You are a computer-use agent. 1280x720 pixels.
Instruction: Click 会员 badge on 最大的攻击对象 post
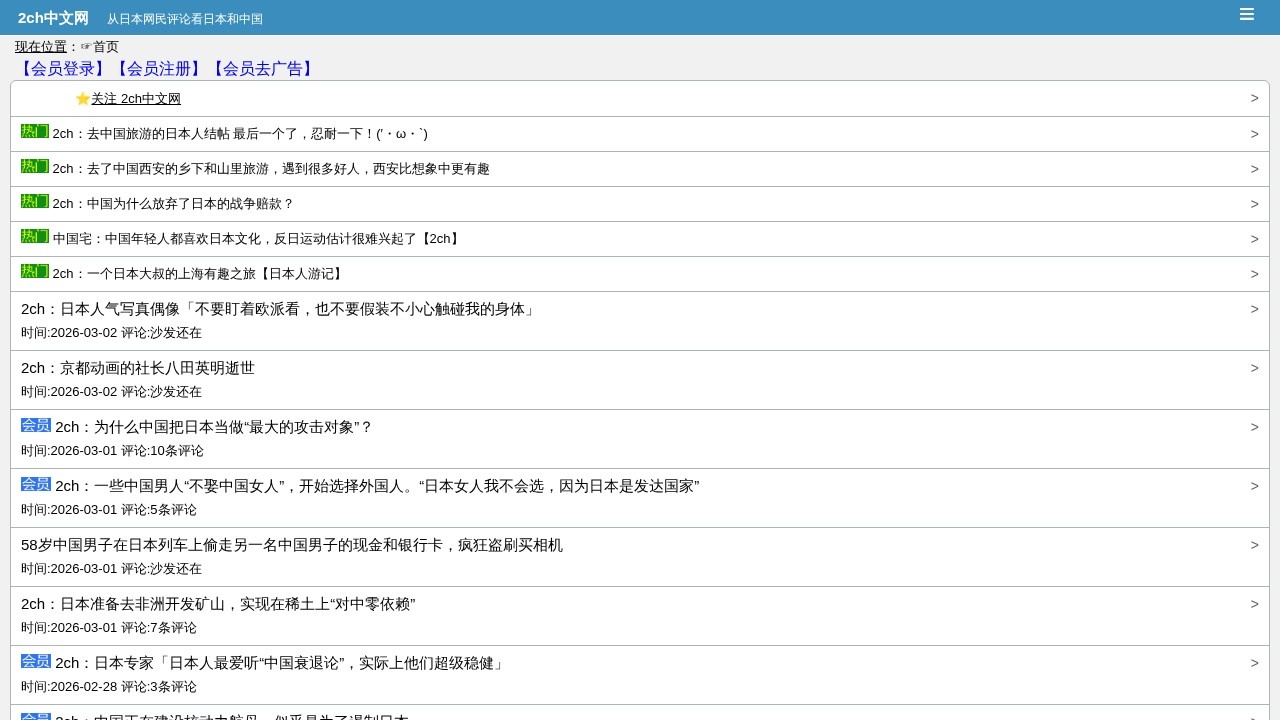36,426
